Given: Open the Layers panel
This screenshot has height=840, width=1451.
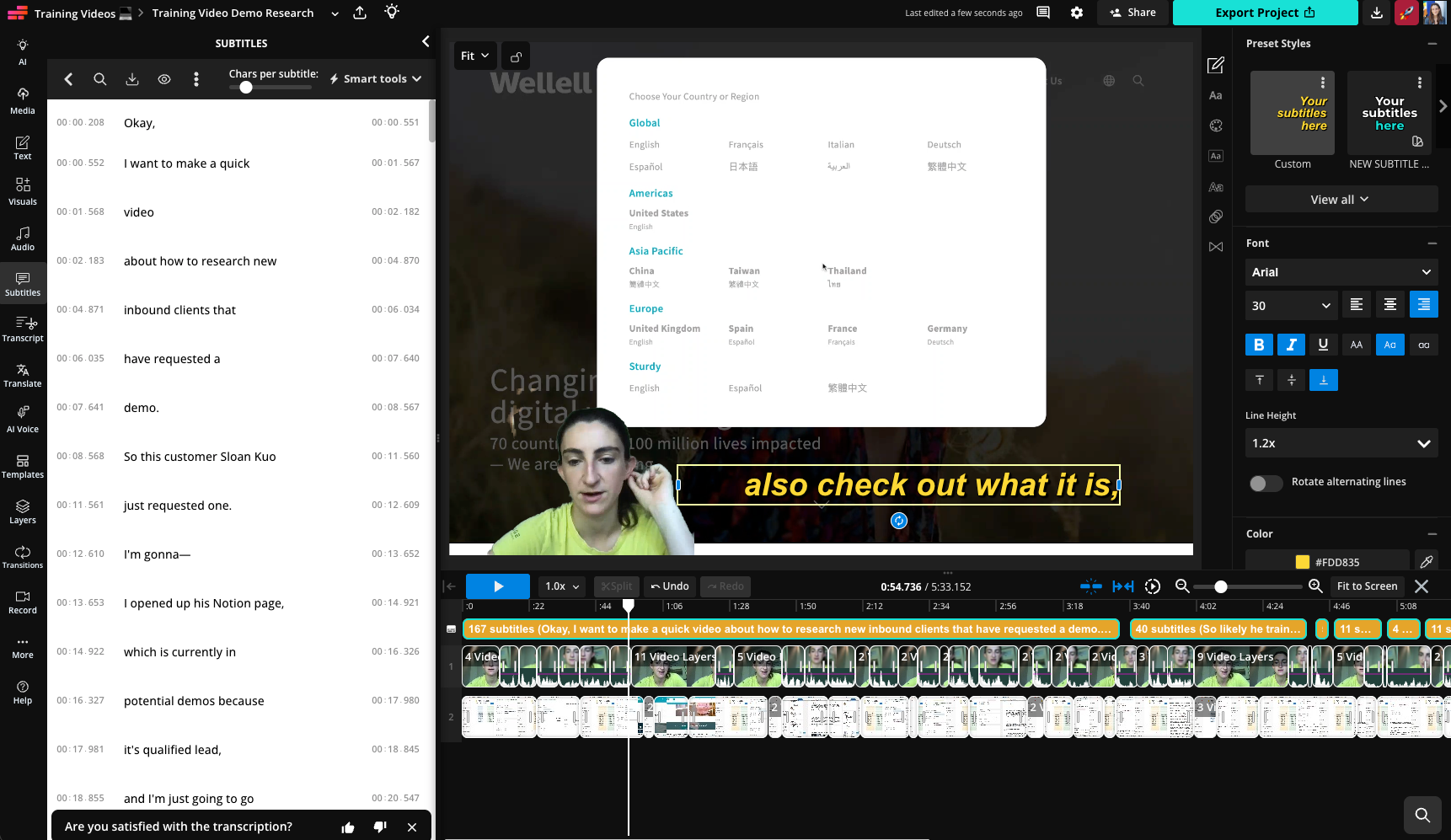Looking at the screenshot, I should tap(23, 511).
